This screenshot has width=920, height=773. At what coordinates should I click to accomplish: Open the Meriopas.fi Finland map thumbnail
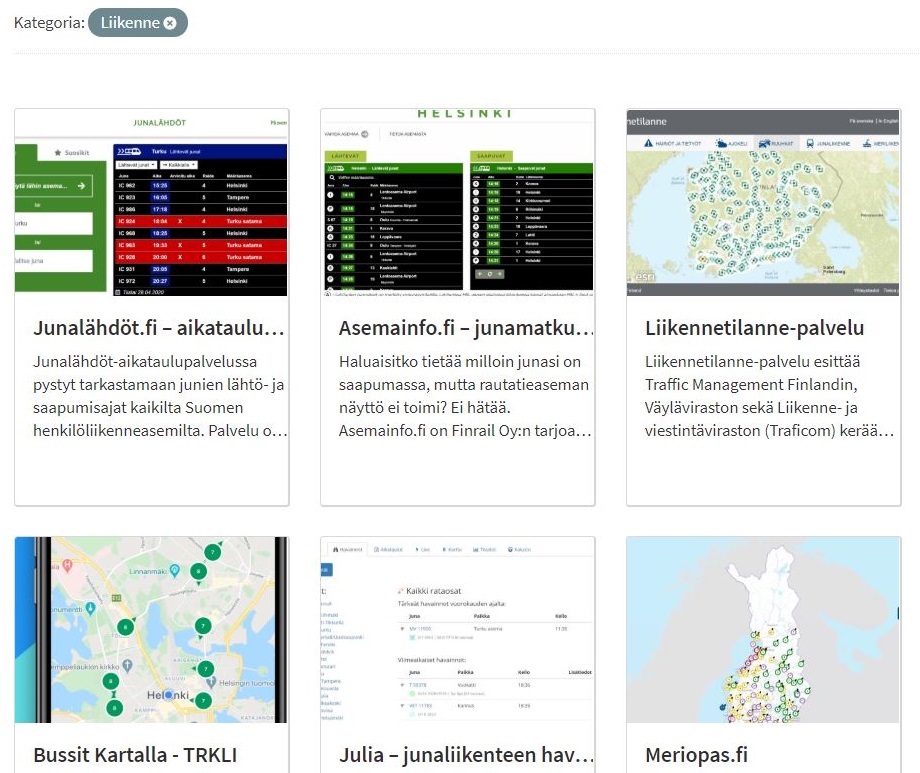[763, 630]
